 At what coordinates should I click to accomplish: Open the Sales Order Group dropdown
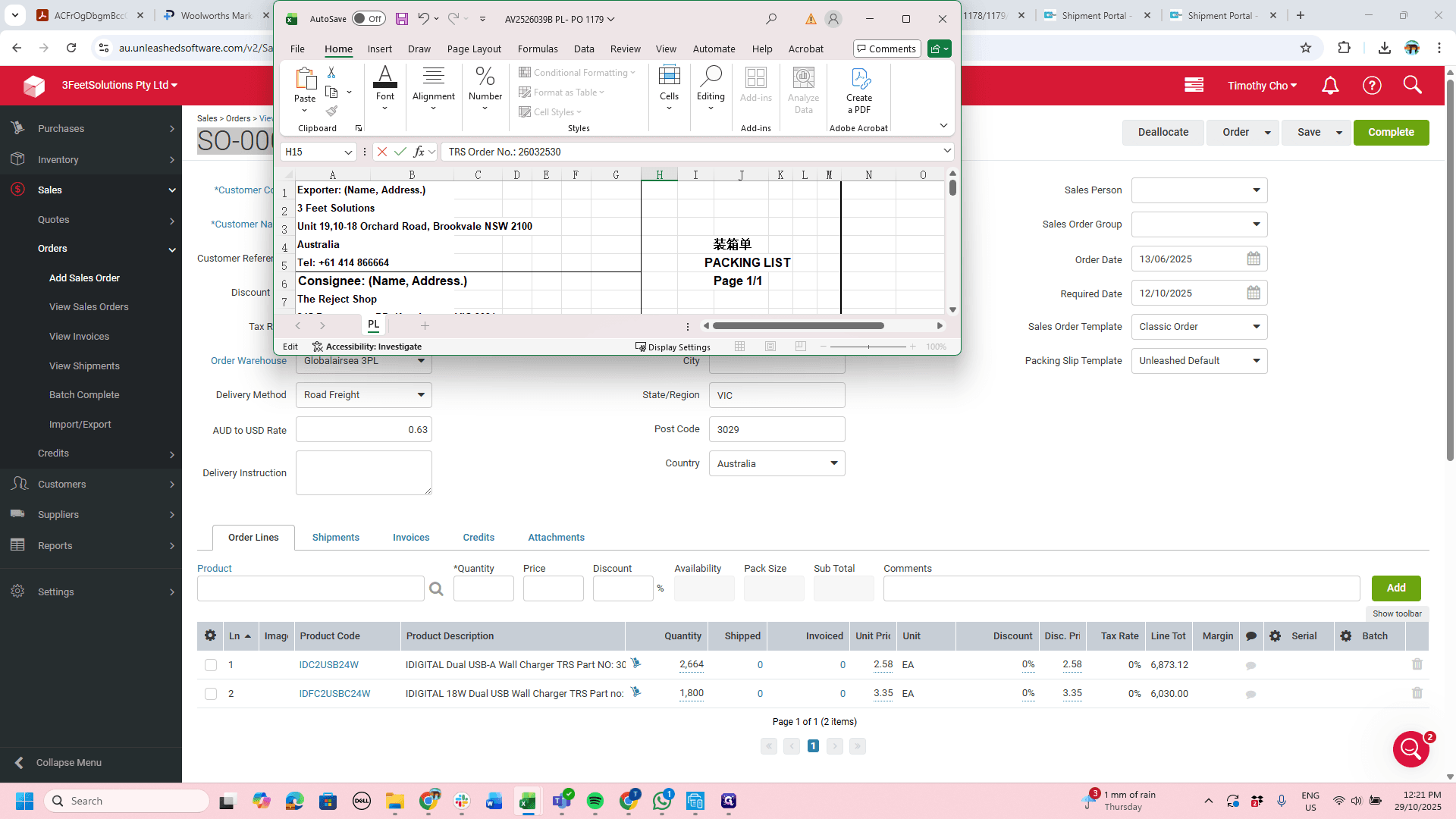(1199, 224)
